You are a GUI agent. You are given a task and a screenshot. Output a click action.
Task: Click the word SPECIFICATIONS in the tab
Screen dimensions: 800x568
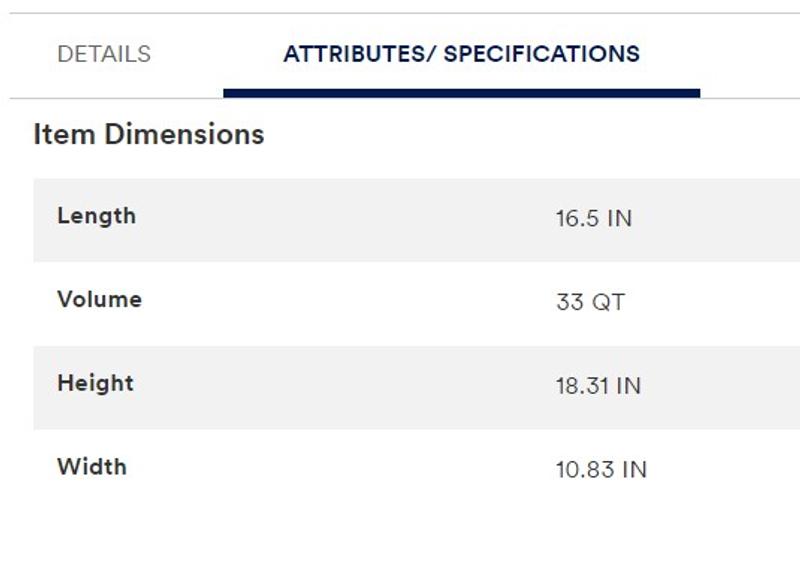(x=541, y=54)
